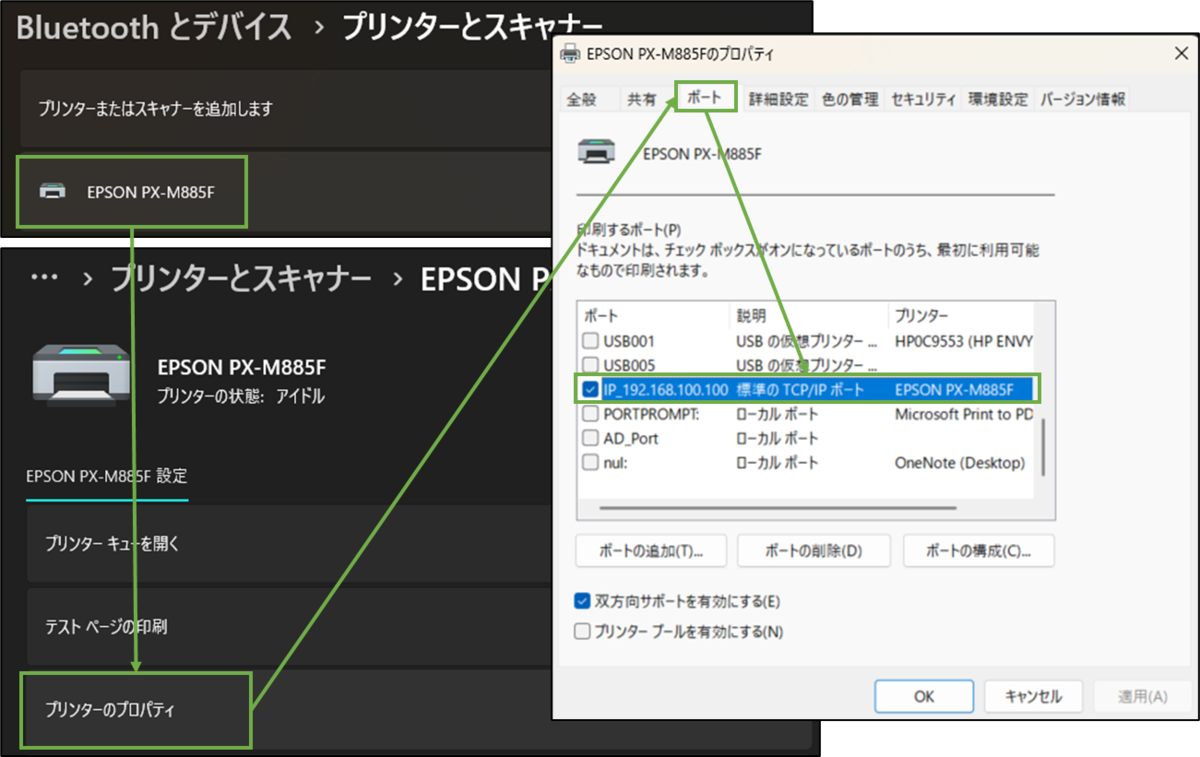
Task: Click the プリンターとスキャナー breadcrumb in the lower settings window
Action: [241, 279]
